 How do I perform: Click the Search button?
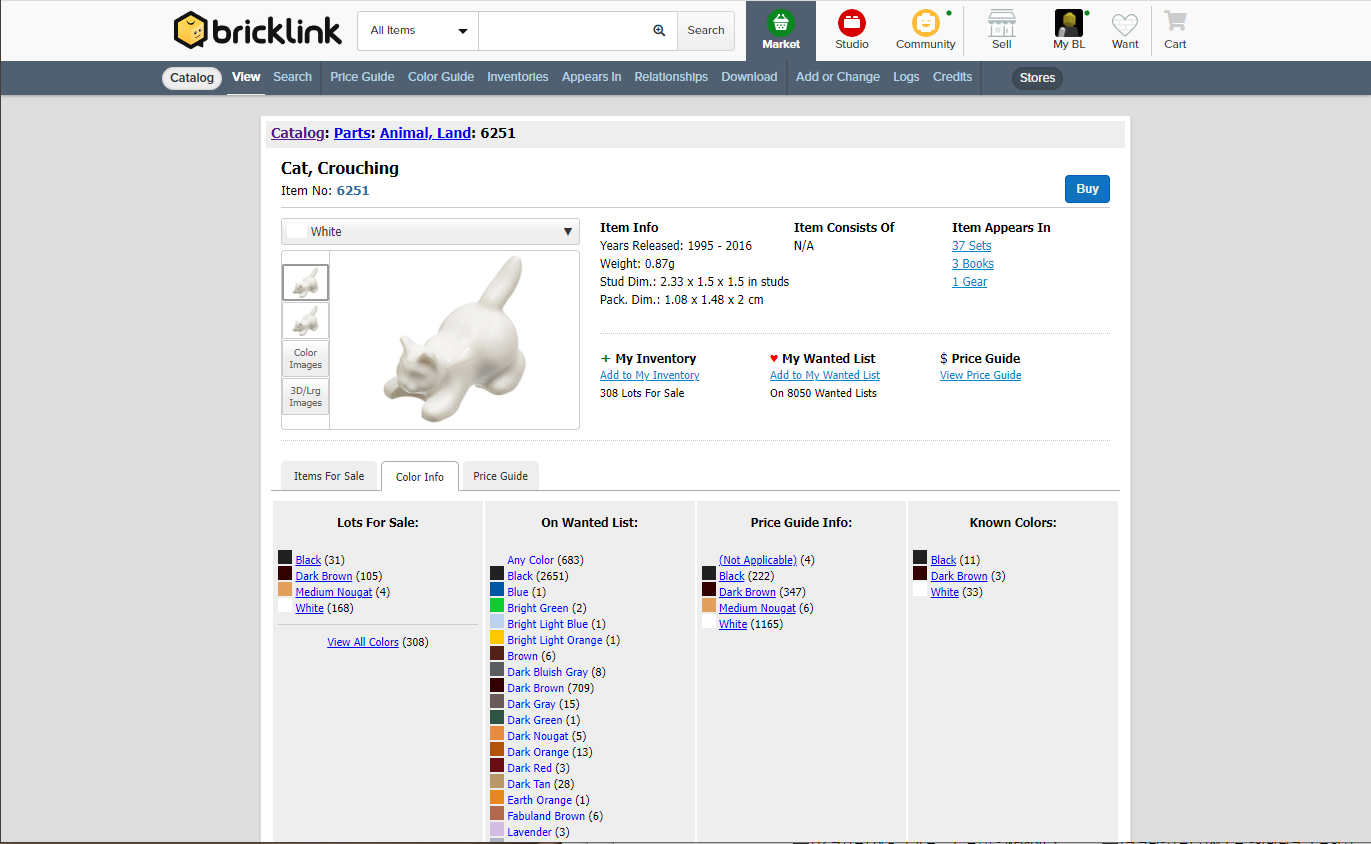pyautogui.click(x=706, y=31)
